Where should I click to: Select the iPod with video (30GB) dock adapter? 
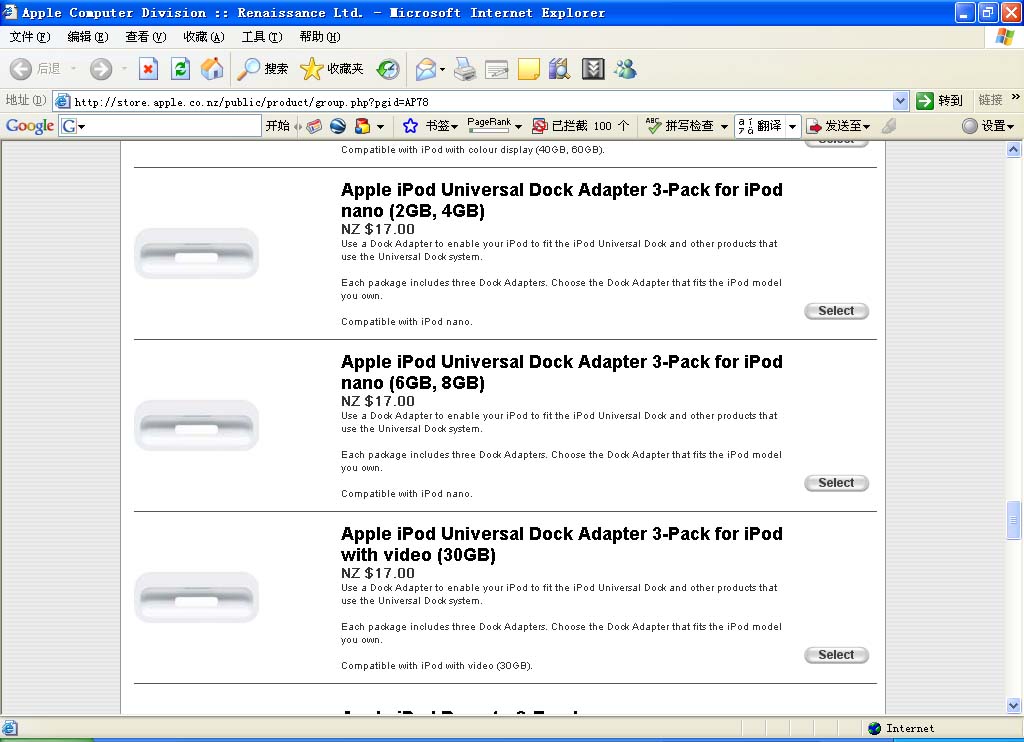836,654
